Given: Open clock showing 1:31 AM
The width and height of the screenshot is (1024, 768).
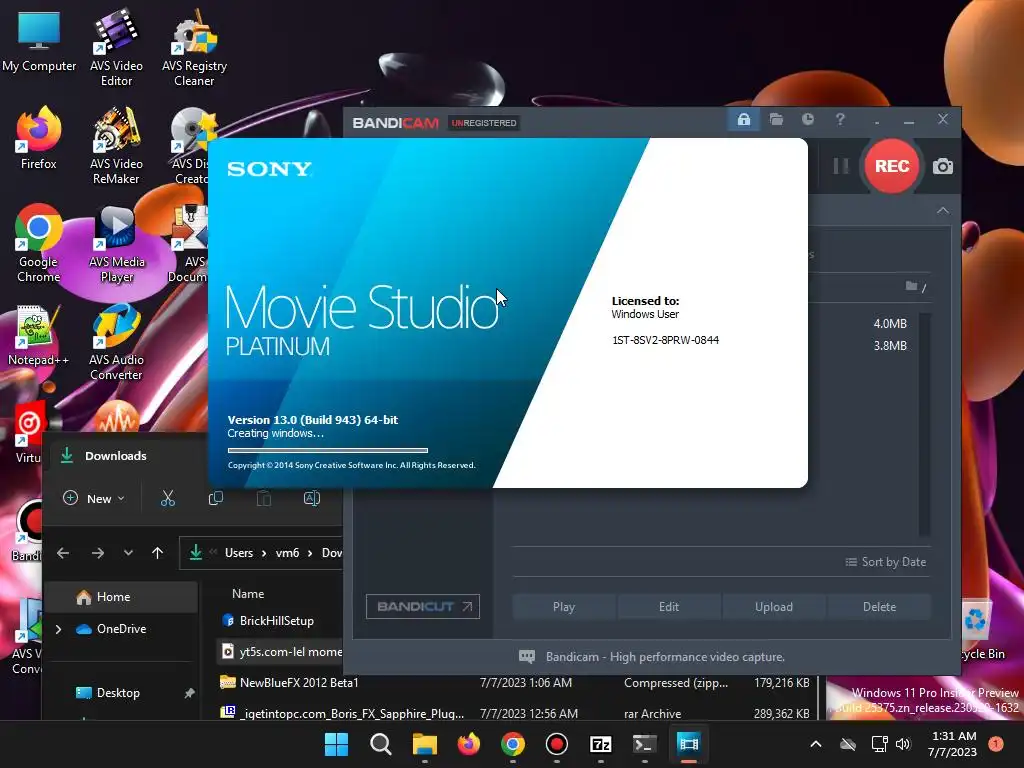Looking at the screenshot, I should coord(952,744).
